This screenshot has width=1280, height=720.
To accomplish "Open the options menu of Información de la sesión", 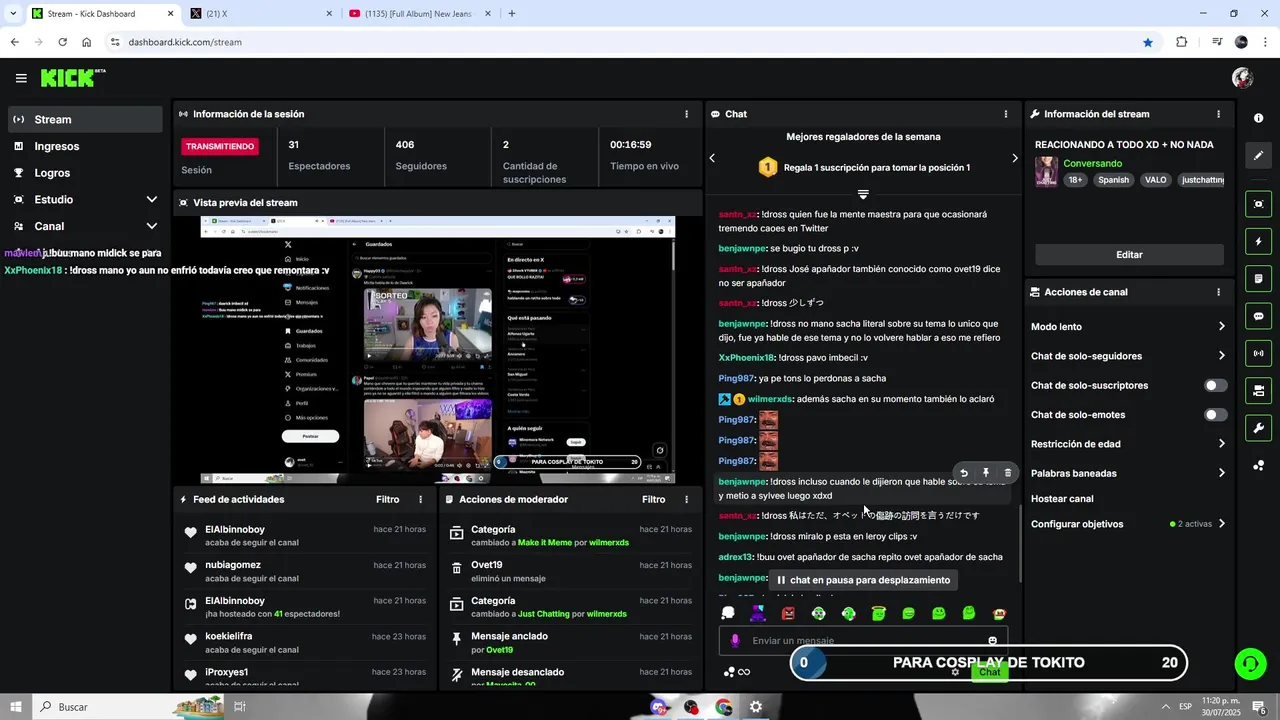I will [686, 114].
